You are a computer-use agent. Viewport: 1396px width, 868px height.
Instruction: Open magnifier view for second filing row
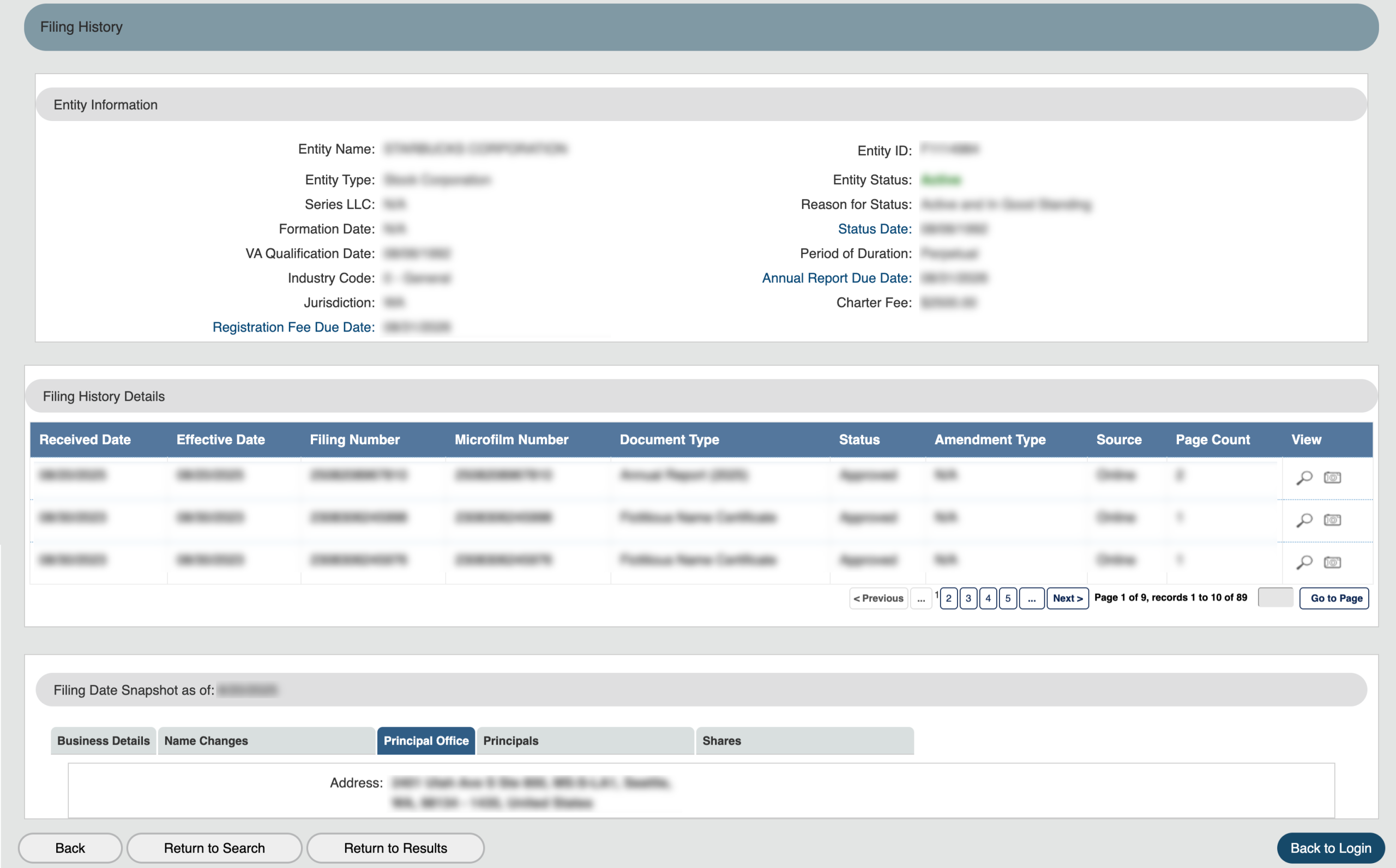pos(1304,520)
